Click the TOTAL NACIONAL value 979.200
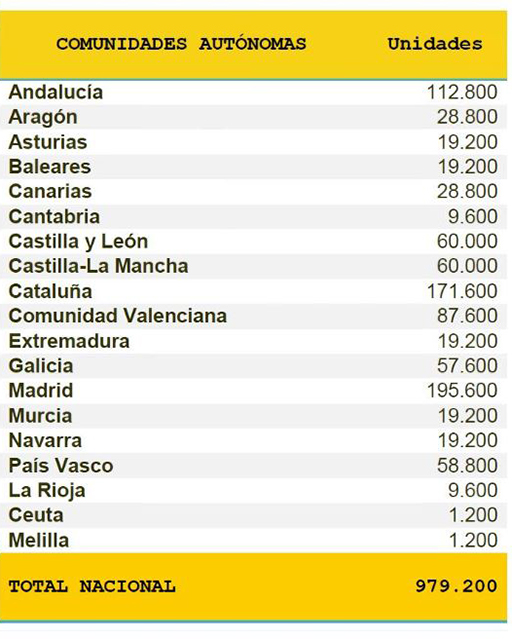Screen dimensions: 512x639 [457, 586]
